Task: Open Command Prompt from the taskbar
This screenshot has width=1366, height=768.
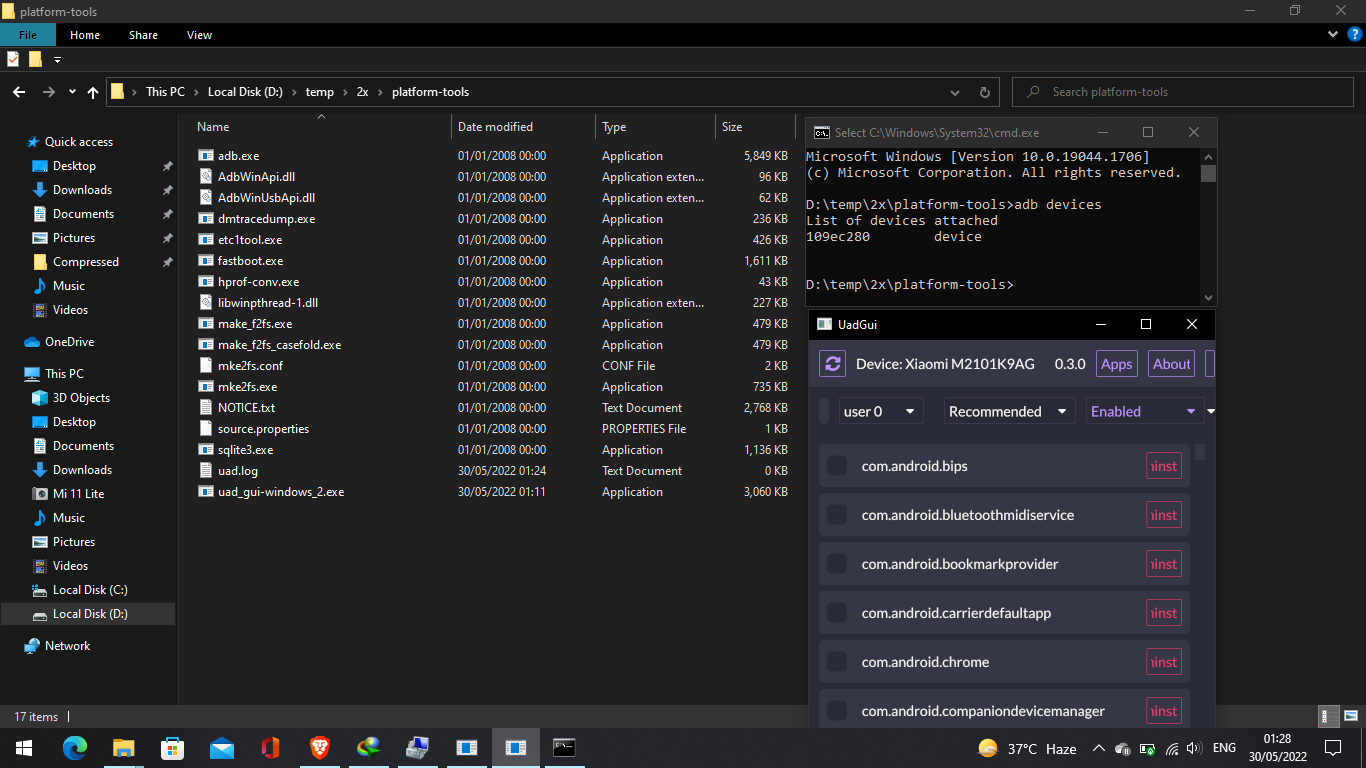Action: [565, 748]
